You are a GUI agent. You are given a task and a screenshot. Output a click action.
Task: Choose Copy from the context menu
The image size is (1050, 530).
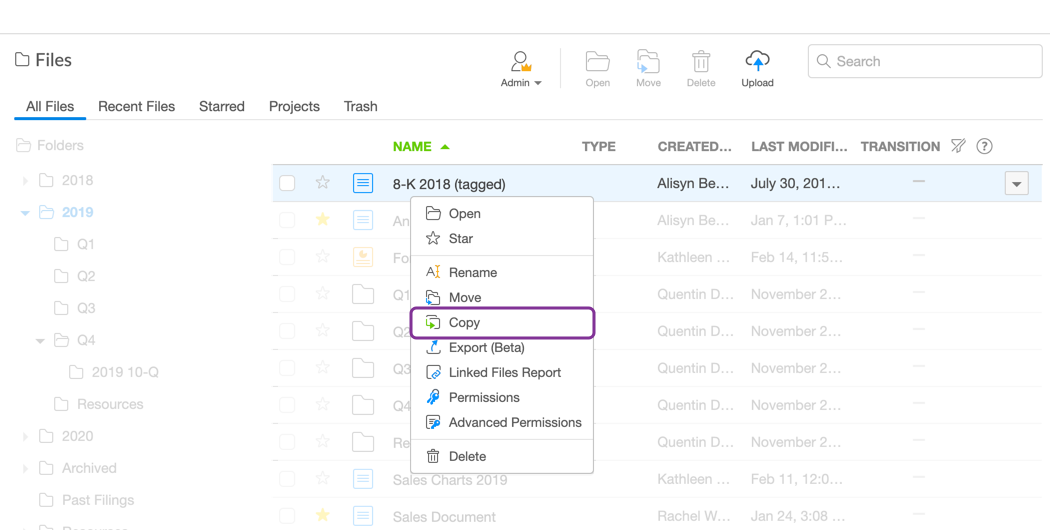464,323
